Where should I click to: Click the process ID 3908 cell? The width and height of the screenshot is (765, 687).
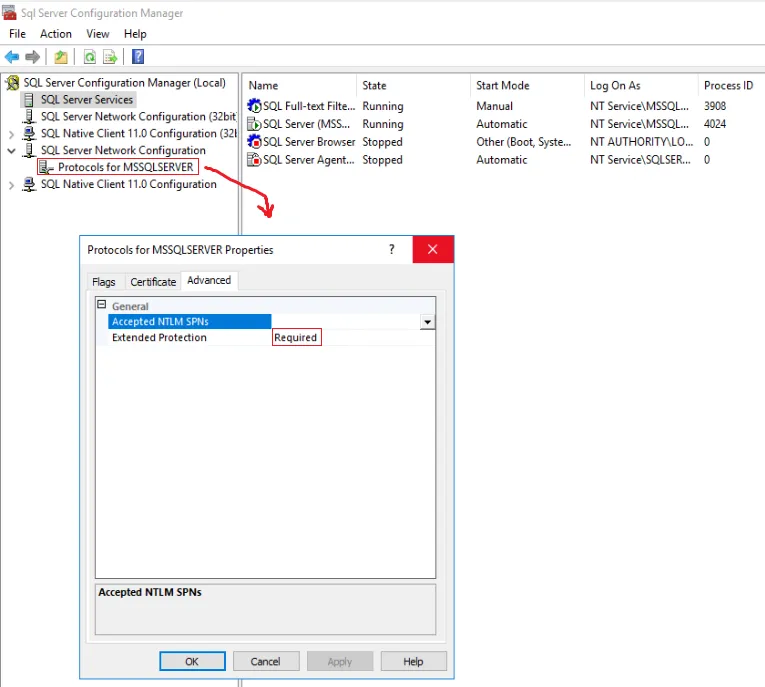click(715, 106)
